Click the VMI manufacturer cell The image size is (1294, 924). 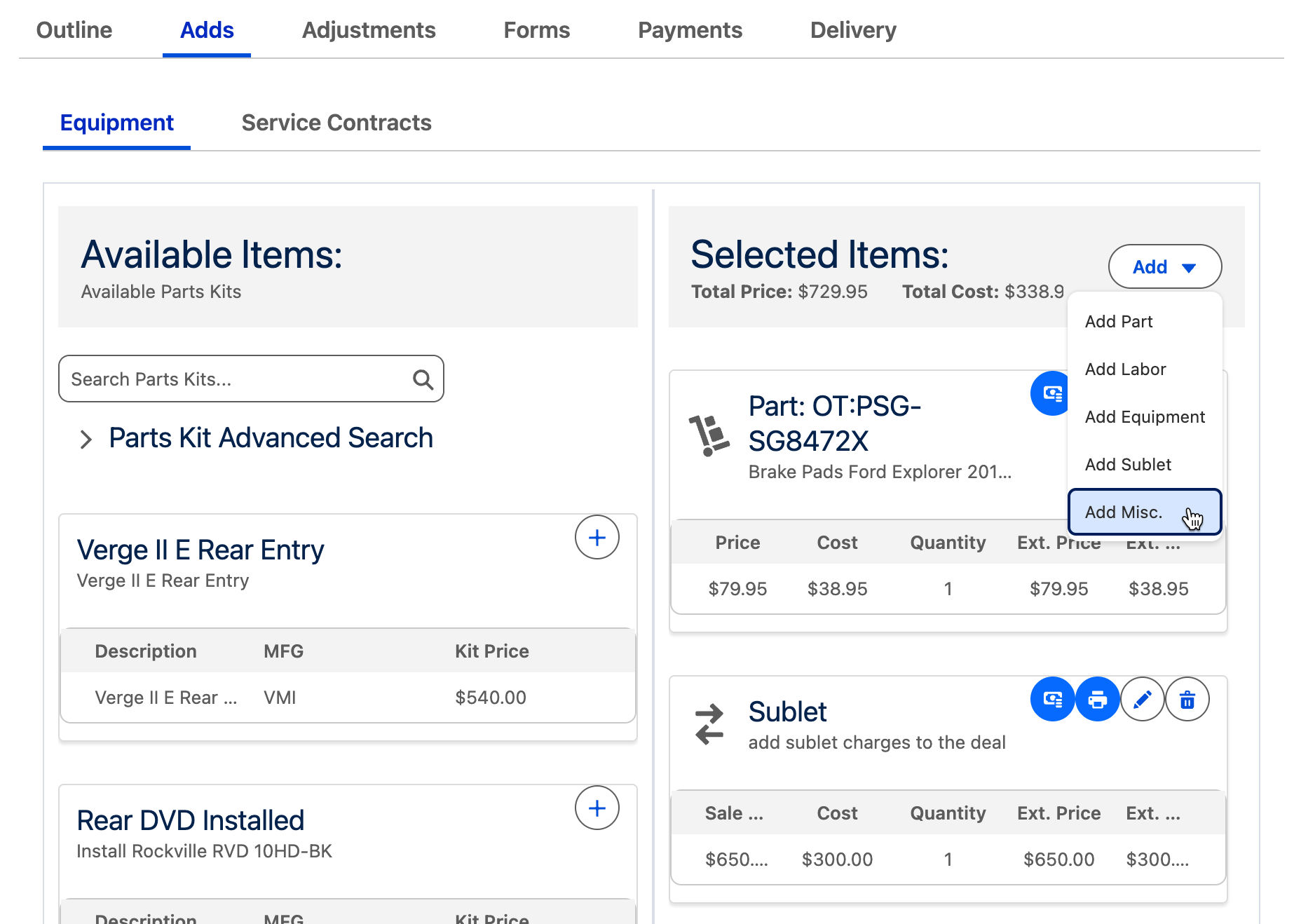click(280, 698)
